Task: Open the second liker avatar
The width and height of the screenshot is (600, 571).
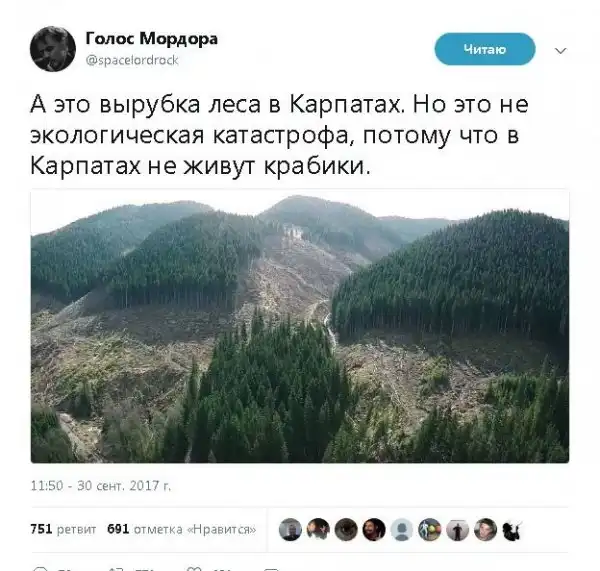Action: 318,530
